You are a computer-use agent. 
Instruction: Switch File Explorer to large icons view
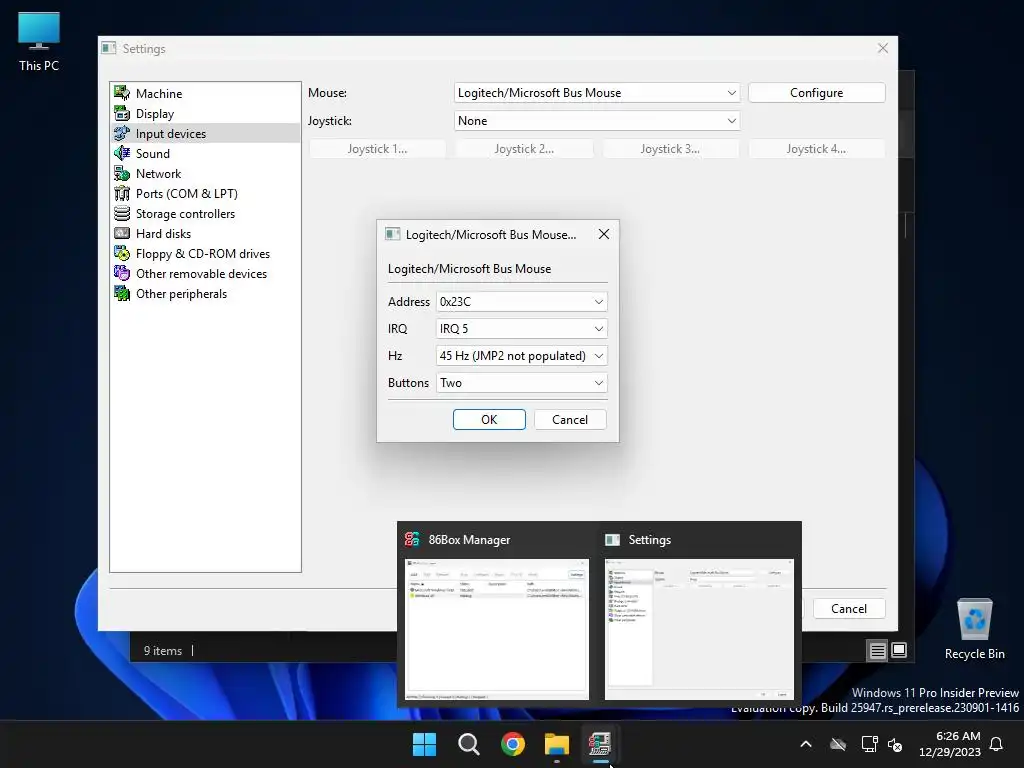[x=899, y=650]
